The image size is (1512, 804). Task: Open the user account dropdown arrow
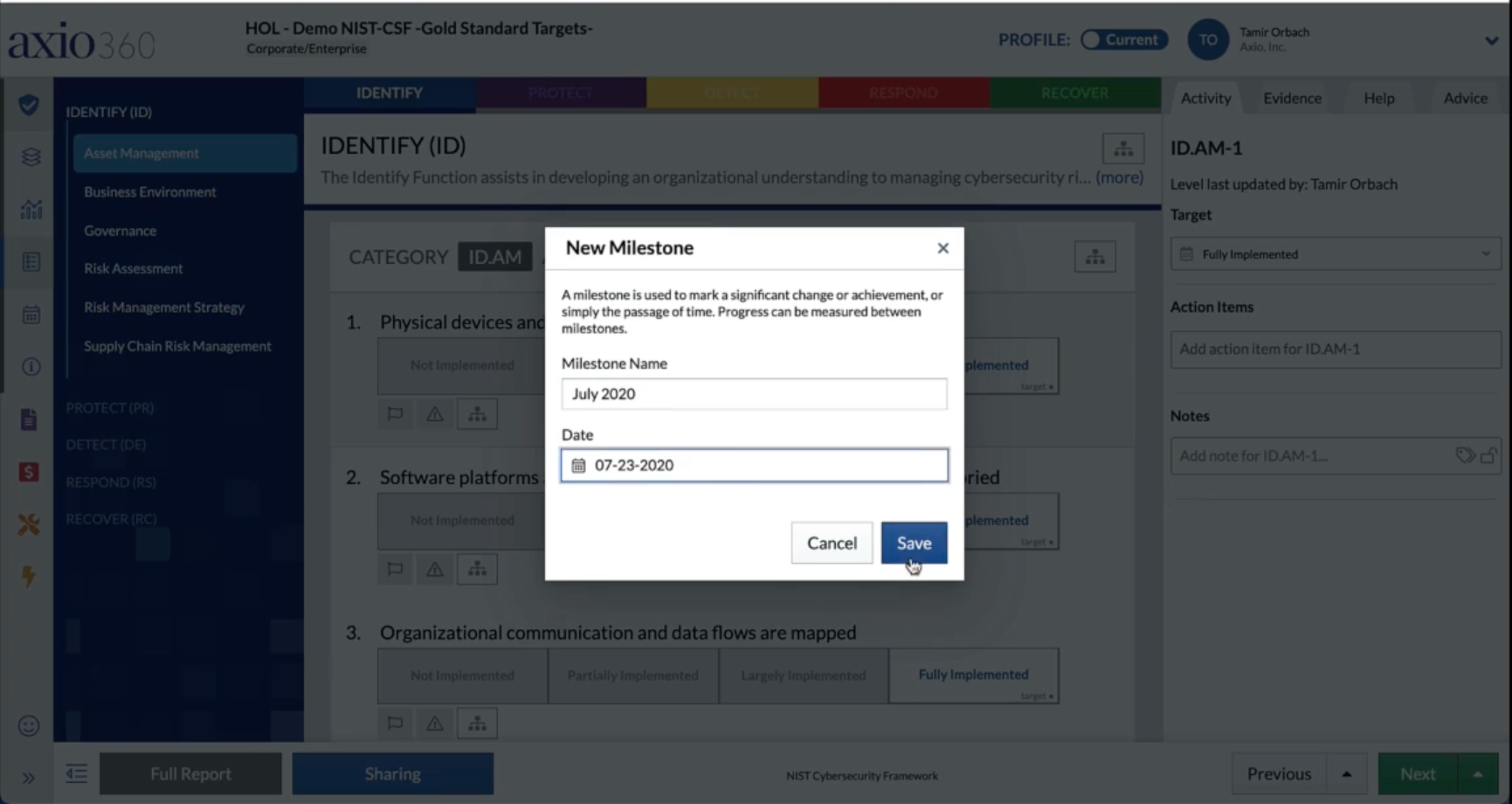[1491, 40]
